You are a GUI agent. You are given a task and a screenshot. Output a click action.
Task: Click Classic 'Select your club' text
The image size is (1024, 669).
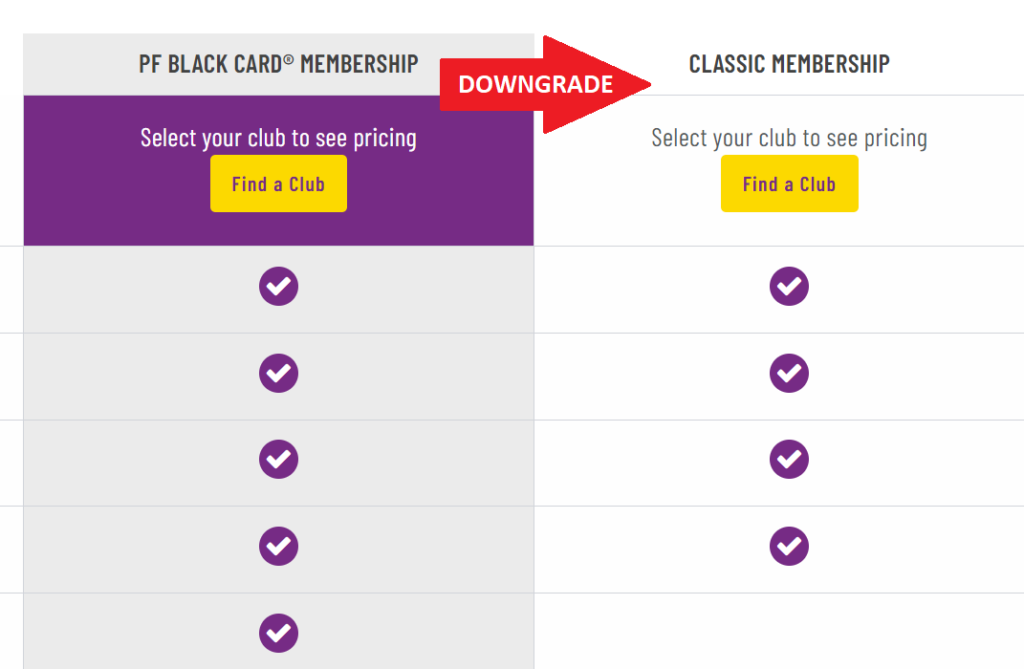[789, 138]
